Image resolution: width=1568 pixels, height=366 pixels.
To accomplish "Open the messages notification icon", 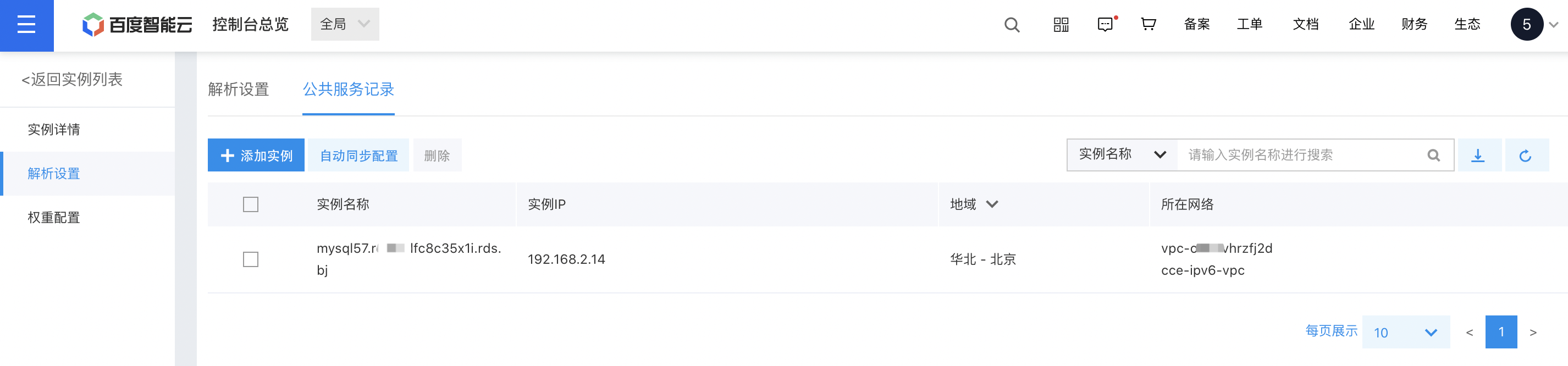I will click(1106, 25).
